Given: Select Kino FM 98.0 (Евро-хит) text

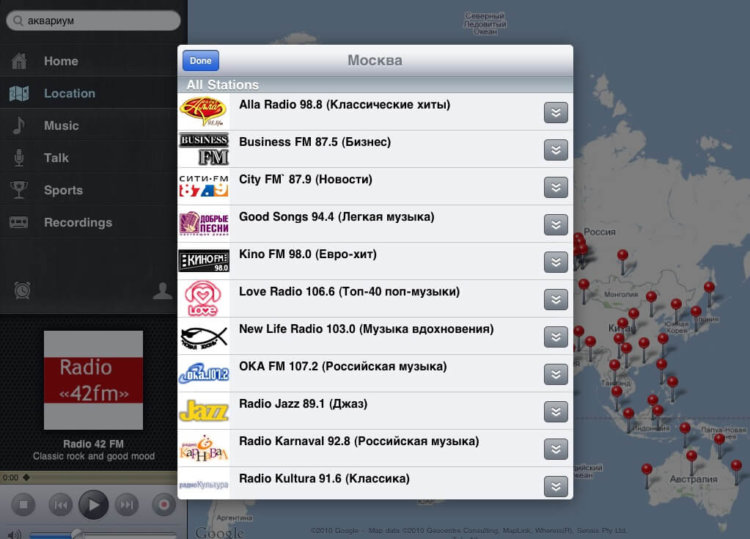Looking at the screenshot, I should point(308,254).
